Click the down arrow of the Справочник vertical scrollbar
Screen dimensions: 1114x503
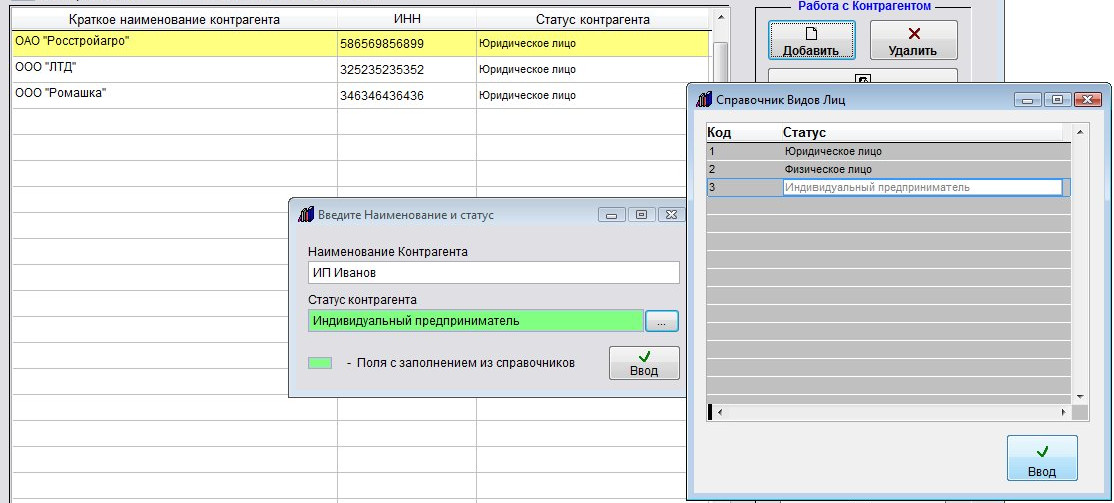click(1080, 396)
